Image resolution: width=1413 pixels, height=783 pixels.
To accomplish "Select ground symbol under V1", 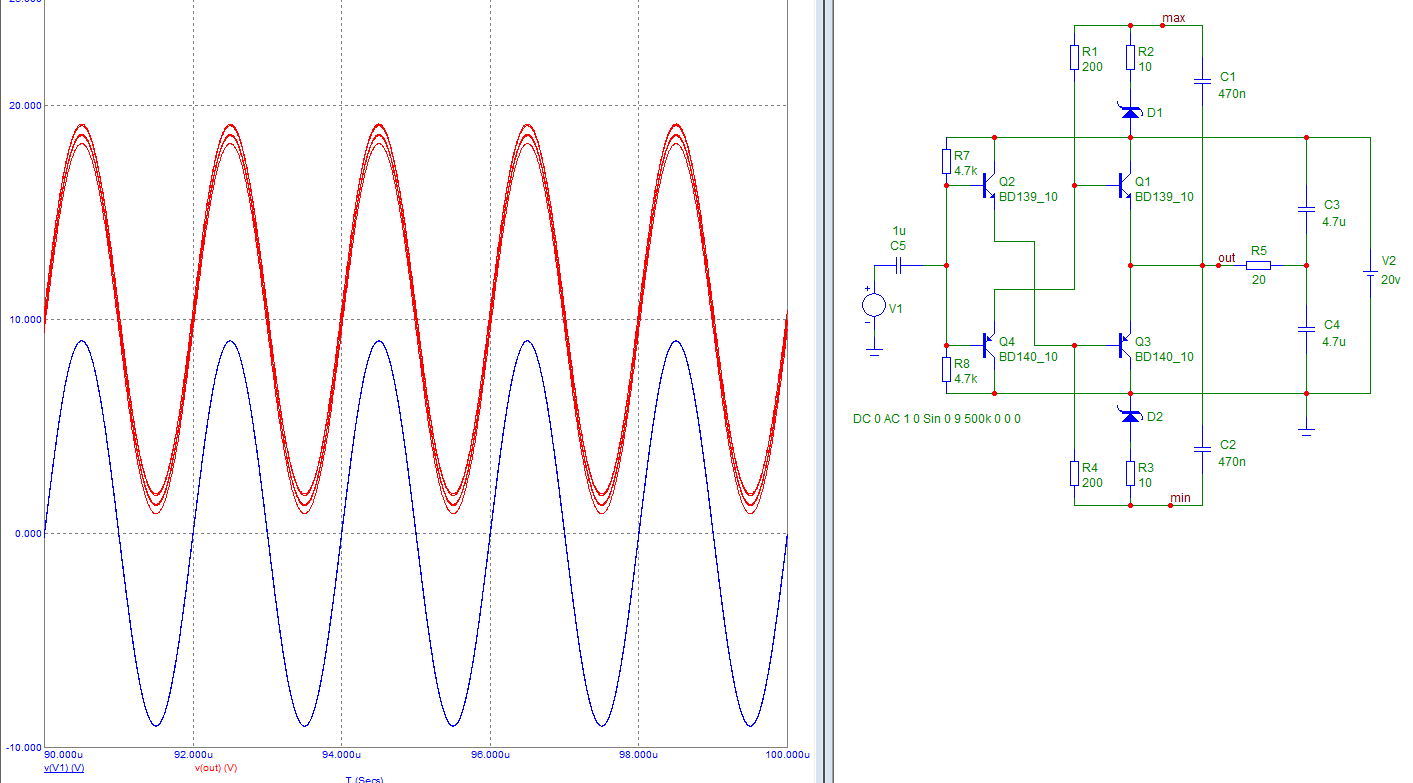I will [x=874, y=351].
